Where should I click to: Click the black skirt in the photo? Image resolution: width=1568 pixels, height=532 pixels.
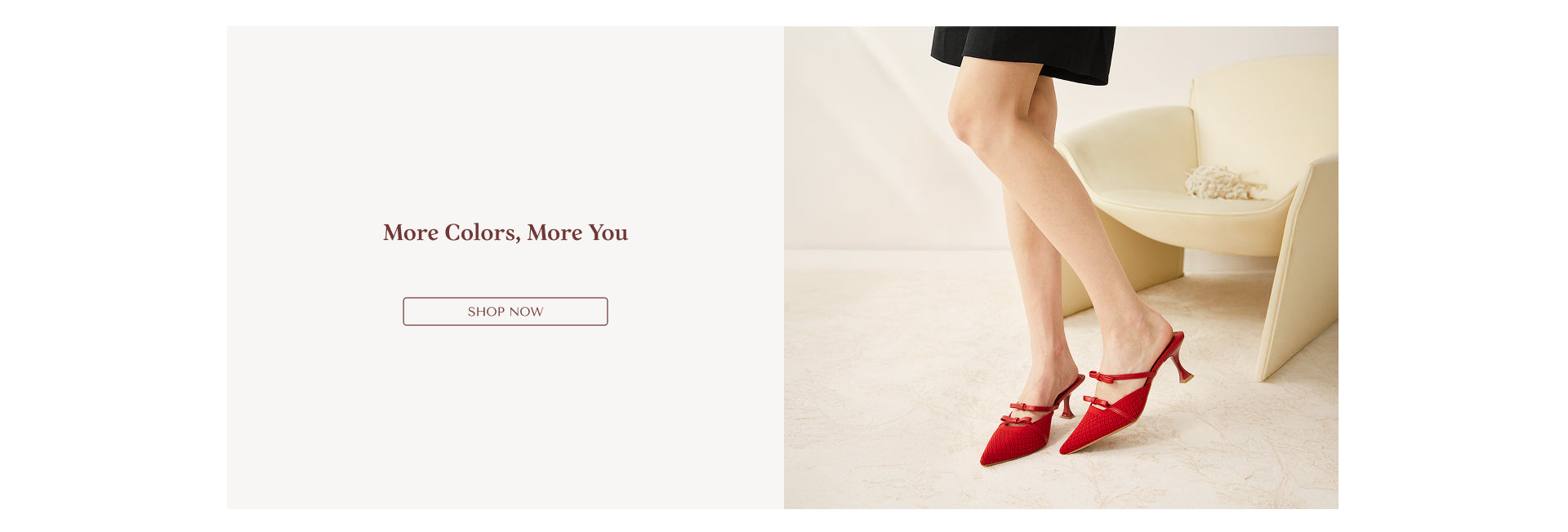click(x=1024, y=54)
